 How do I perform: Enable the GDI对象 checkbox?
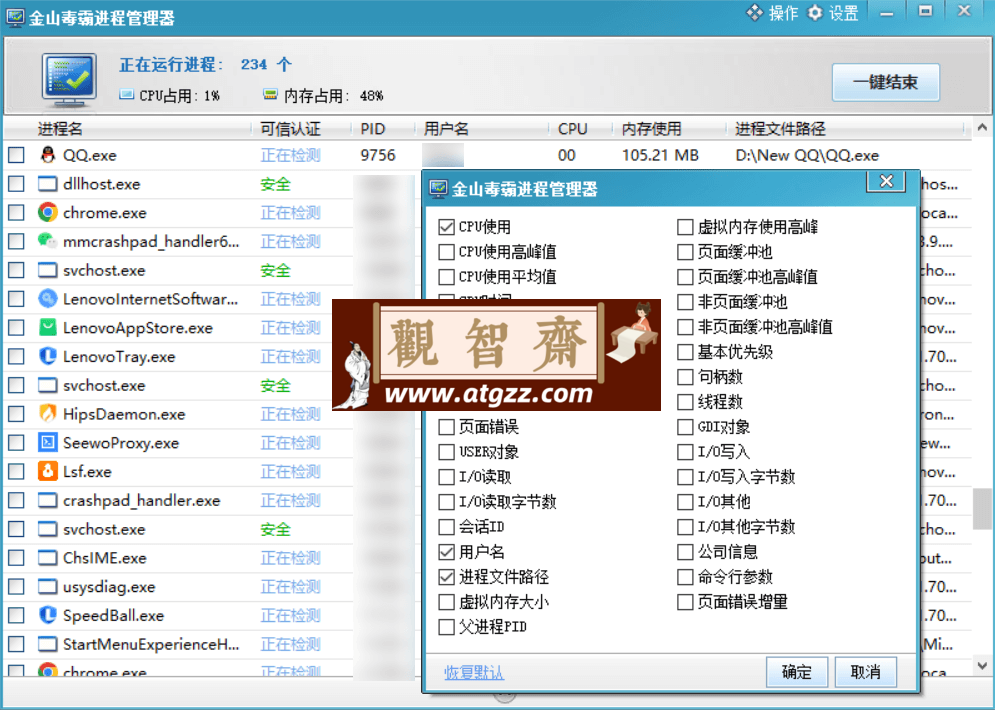[685, 427]
